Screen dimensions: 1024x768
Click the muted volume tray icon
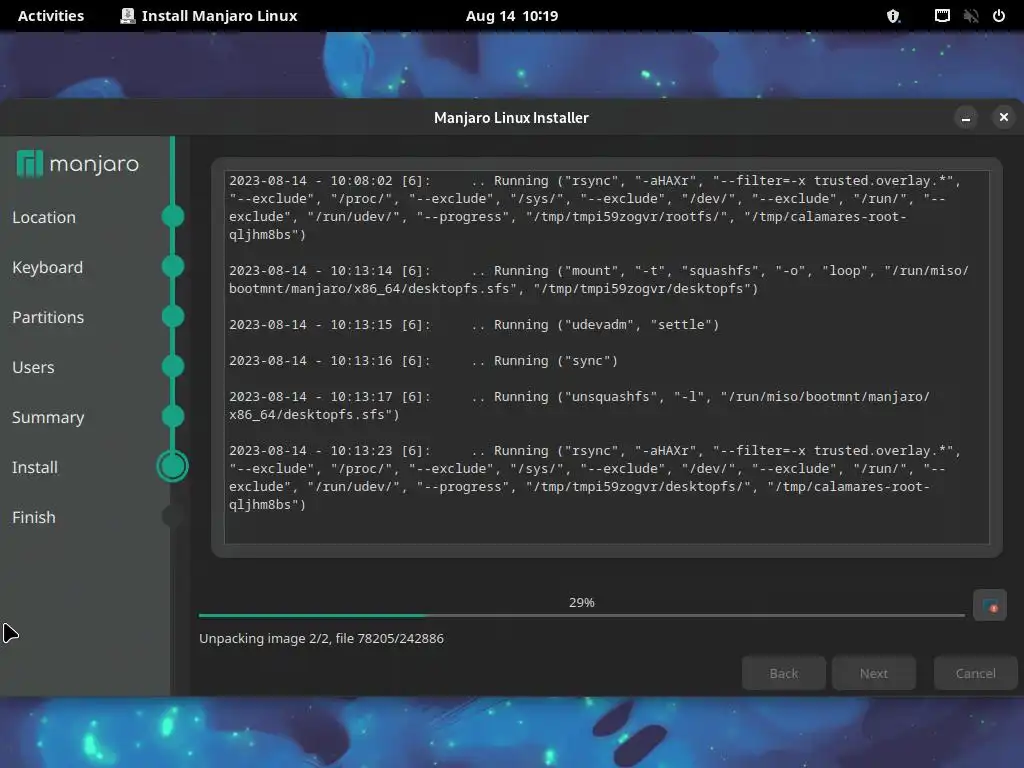tap(971, 16)
